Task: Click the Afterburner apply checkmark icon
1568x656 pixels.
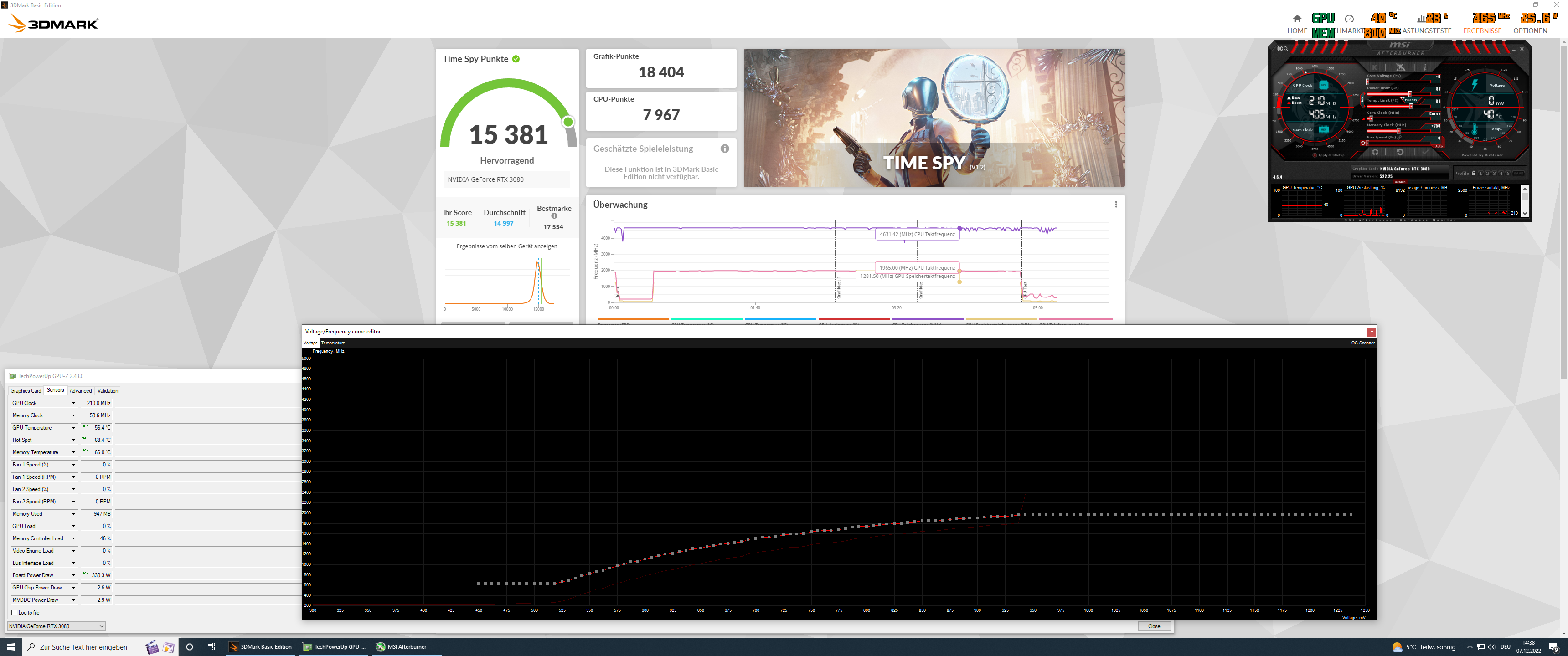Action: coord(1426,152)
